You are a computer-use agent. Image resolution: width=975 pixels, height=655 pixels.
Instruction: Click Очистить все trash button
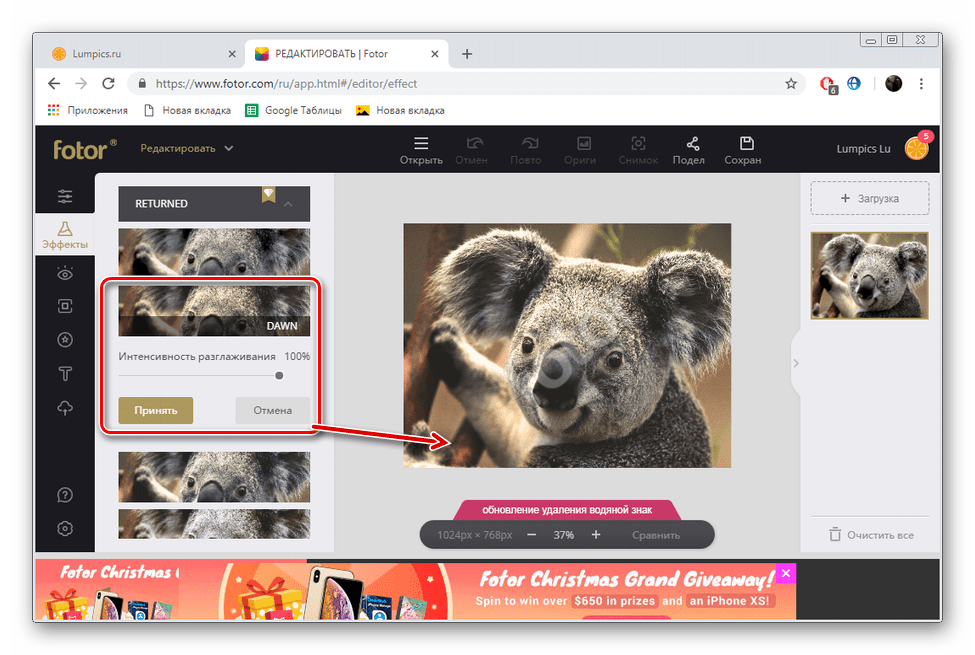pos(871,535)
